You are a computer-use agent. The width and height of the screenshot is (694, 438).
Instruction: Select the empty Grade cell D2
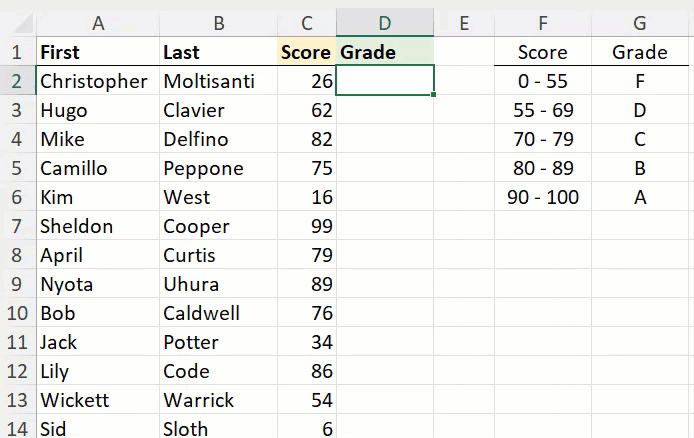pos(385,81)
